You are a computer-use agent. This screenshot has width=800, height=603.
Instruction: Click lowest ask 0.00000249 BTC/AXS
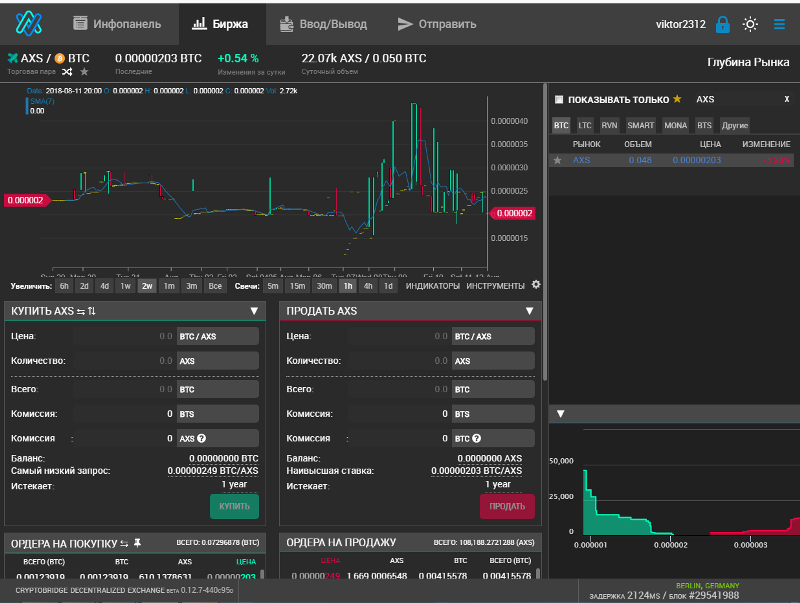(x=213, y=471)
